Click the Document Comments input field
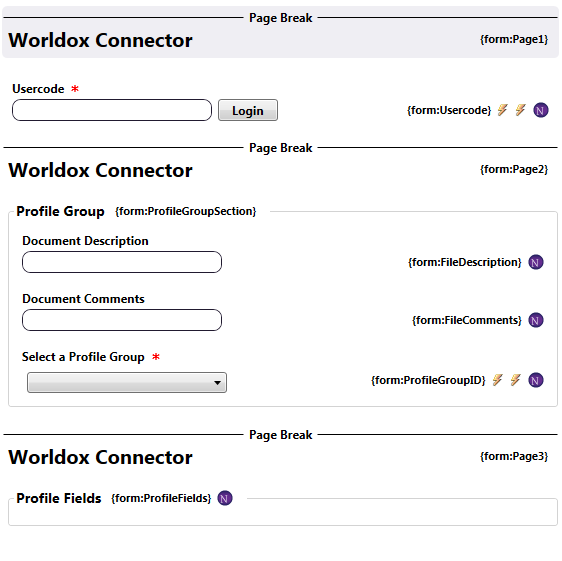Viewport: 562px width, 561px height. [x=122, y=320]
